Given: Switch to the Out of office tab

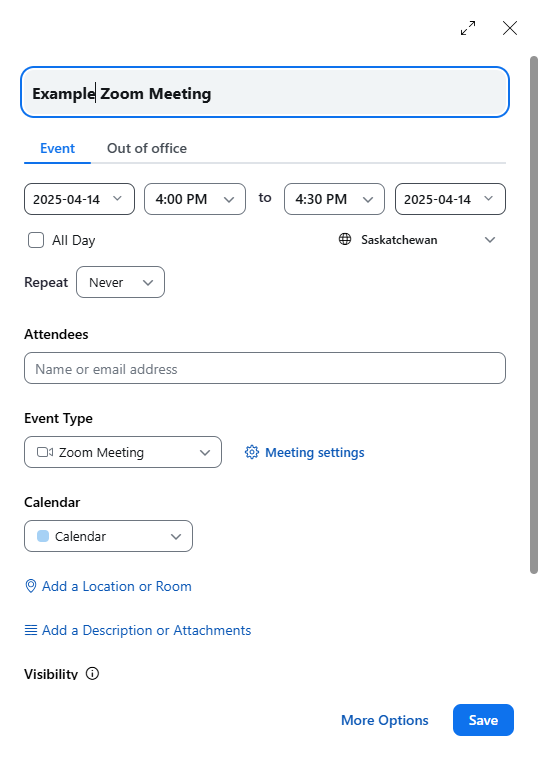Looking at the screenshot, I should pos(147,148).
